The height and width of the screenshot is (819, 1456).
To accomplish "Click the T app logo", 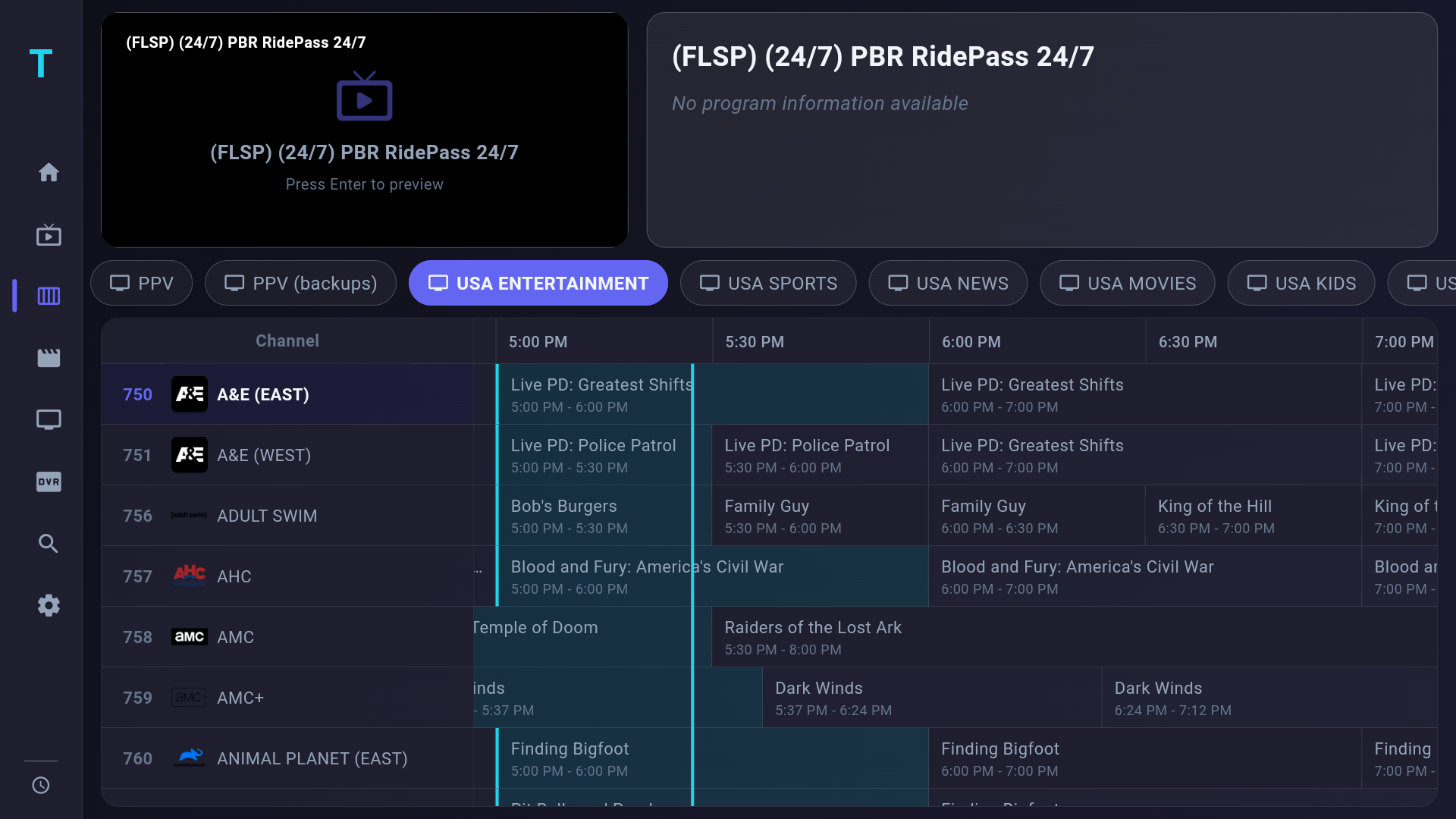I will [x=41, y=63].
